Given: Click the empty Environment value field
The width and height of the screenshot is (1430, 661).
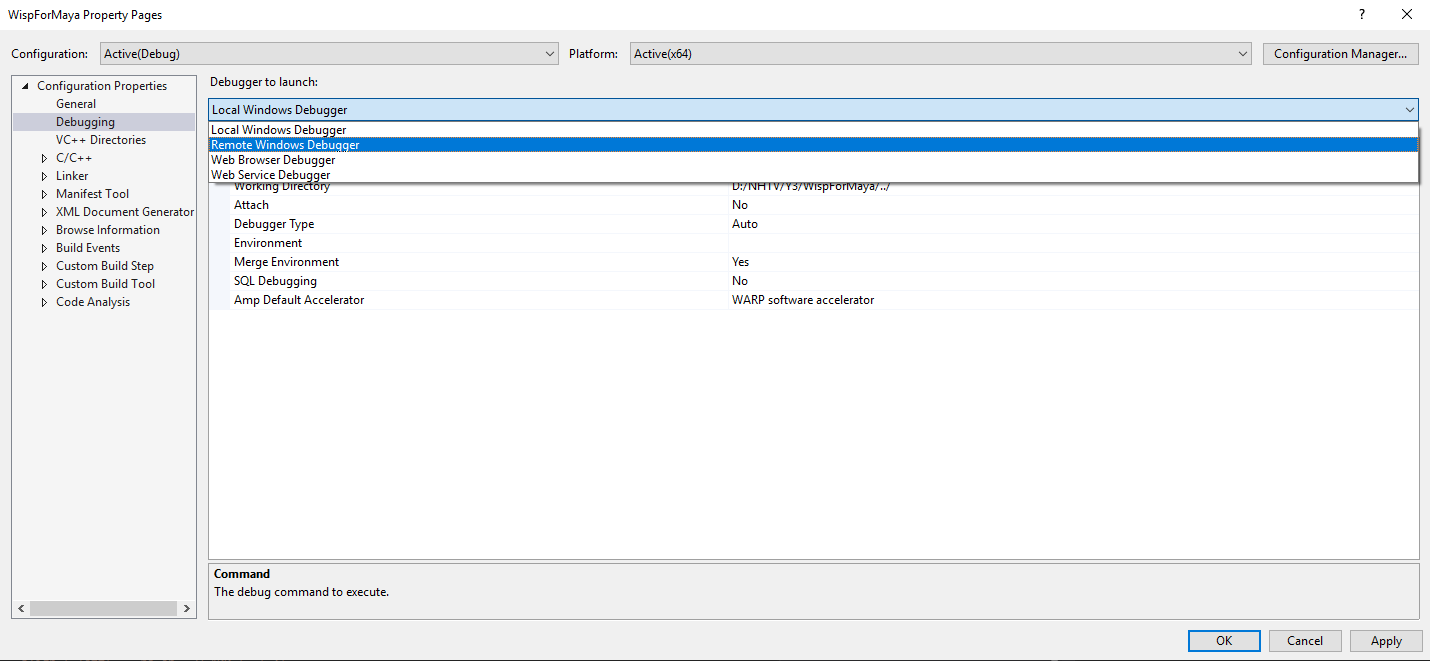Looking at the screenshot, I should click(x=1073, y=243).
